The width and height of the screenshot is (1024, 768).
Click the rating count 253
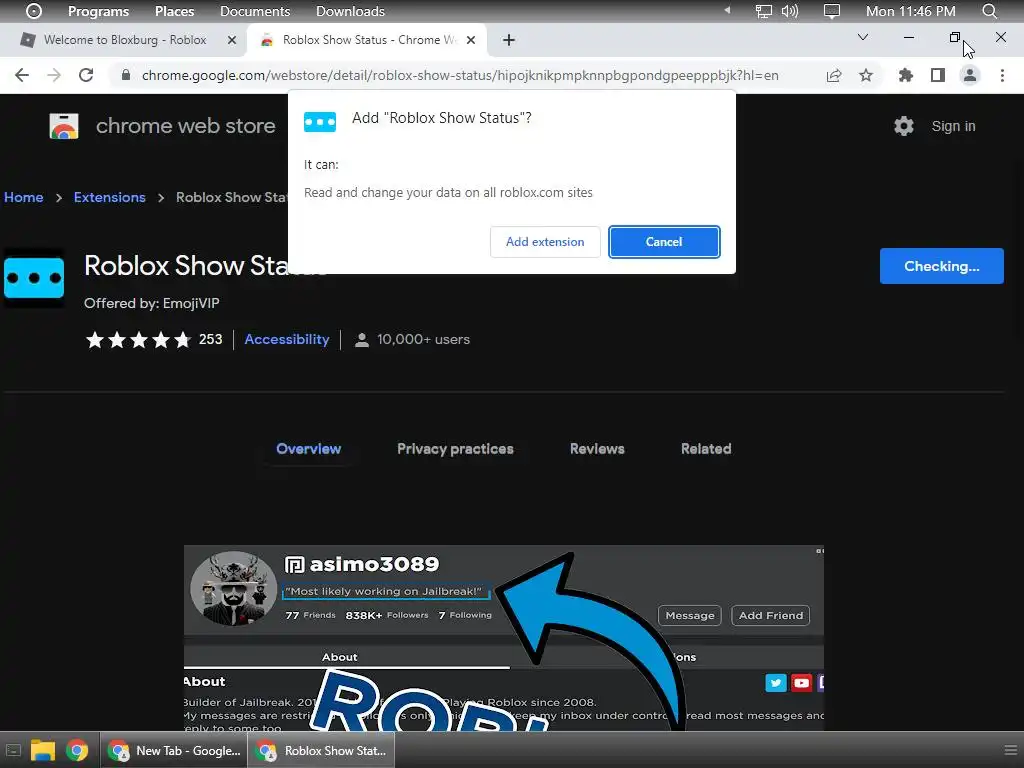click(210, 340)
